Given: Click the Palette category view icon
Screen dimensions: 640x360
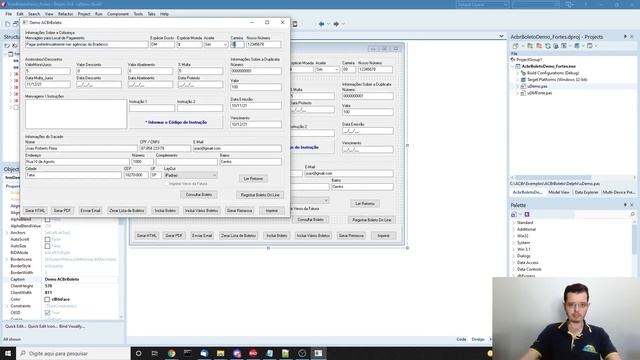Looking at the screenshot, I should 514,214.
